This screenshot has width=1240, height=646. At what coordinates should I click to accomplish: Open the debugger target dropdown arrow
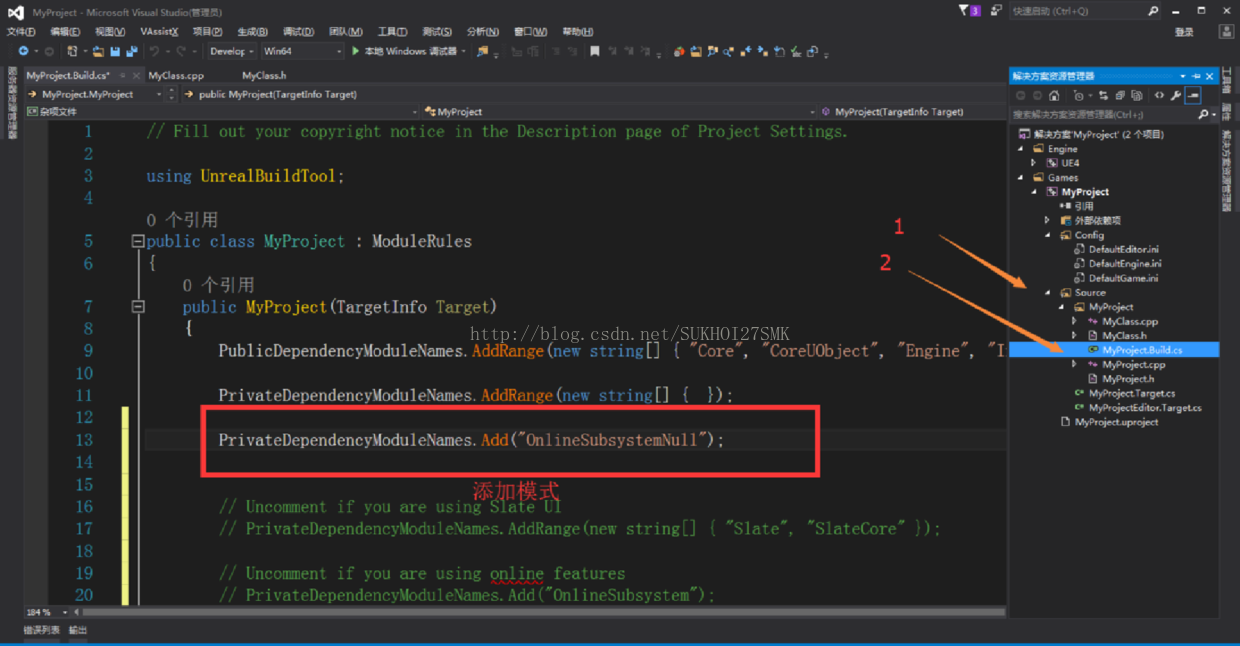[464, 50]
